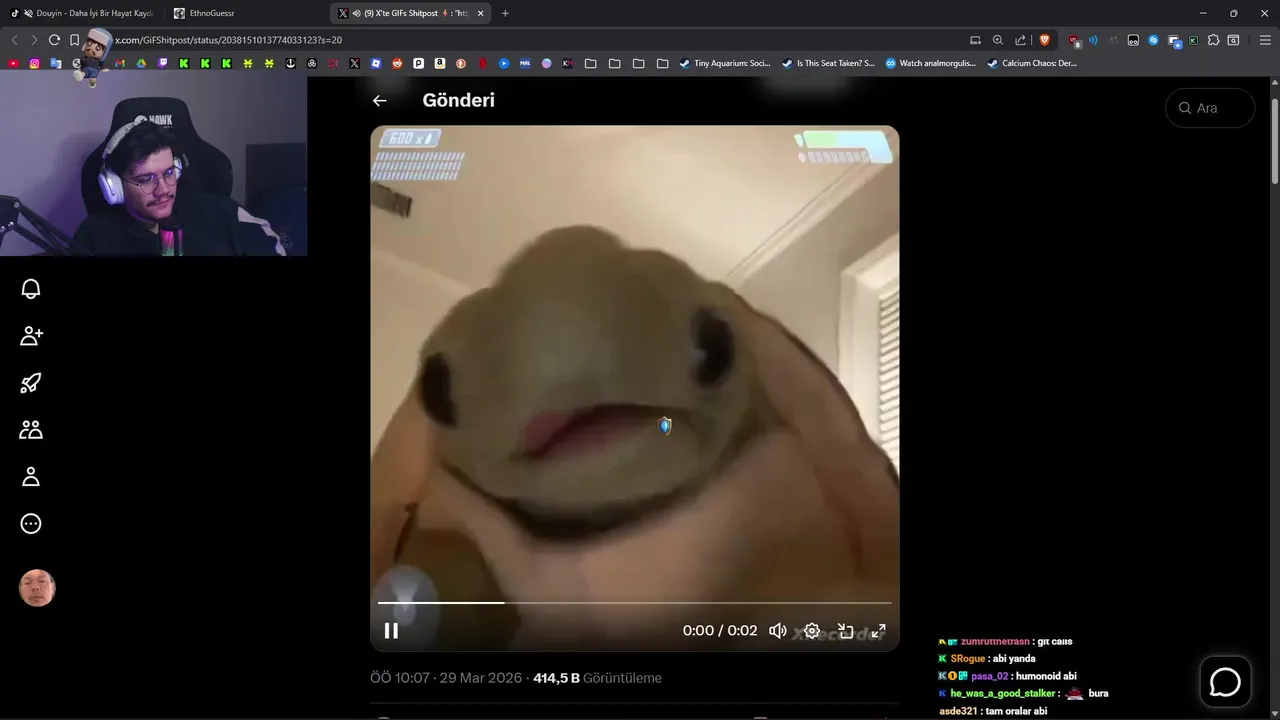
Task: Open video settings gear
Action: click(x=812, y=631)
